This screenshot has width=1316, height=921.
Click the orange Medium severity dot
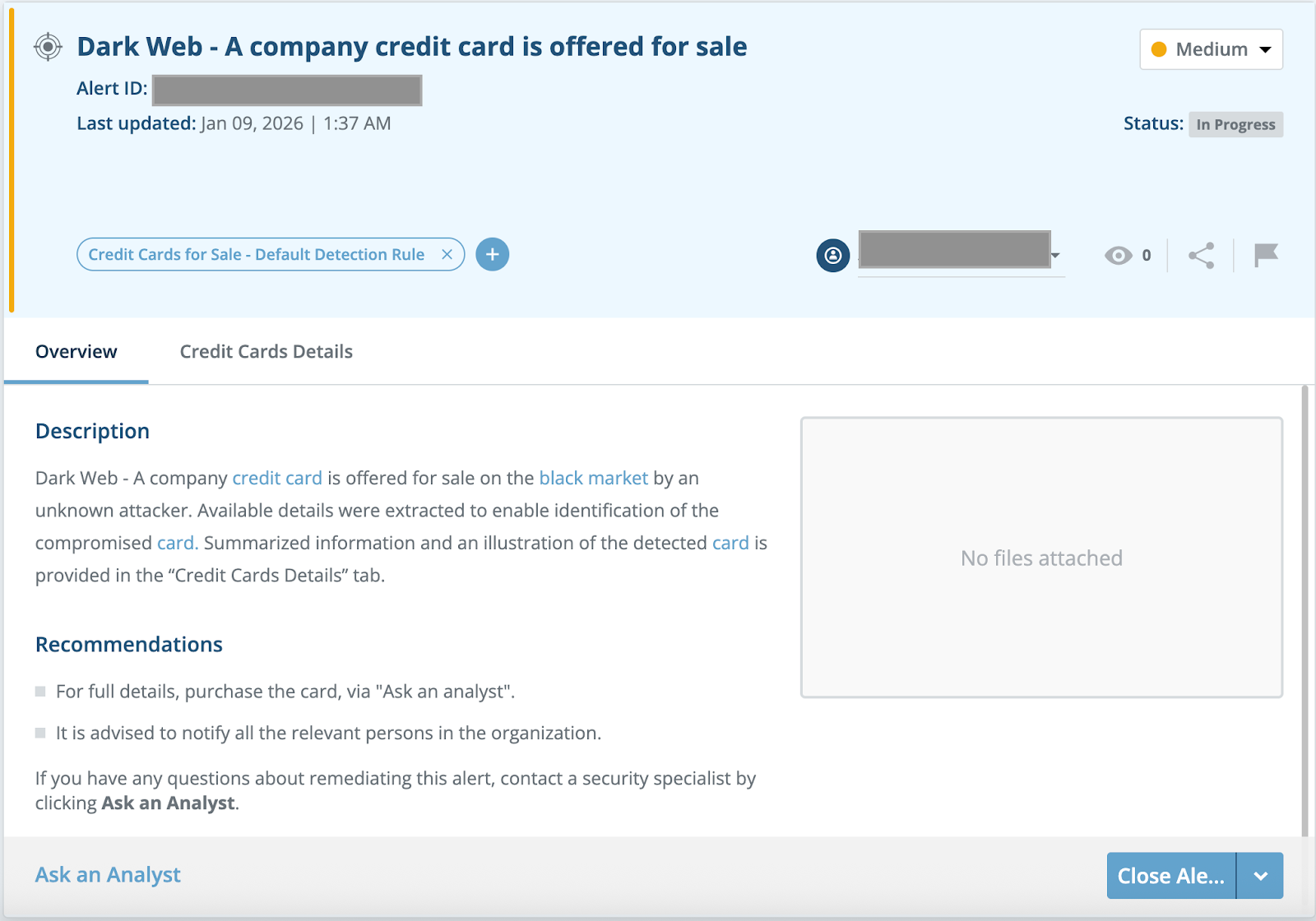click(x=1159, y=49)
